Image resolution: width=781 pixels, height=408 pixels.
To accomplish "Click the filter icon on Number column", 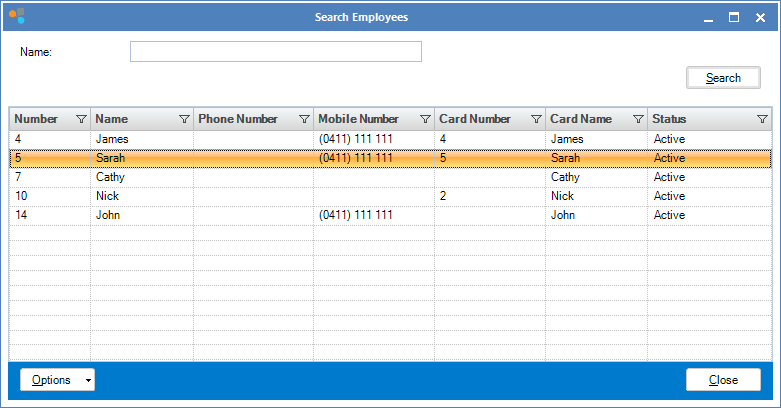I will pos(81,119).
